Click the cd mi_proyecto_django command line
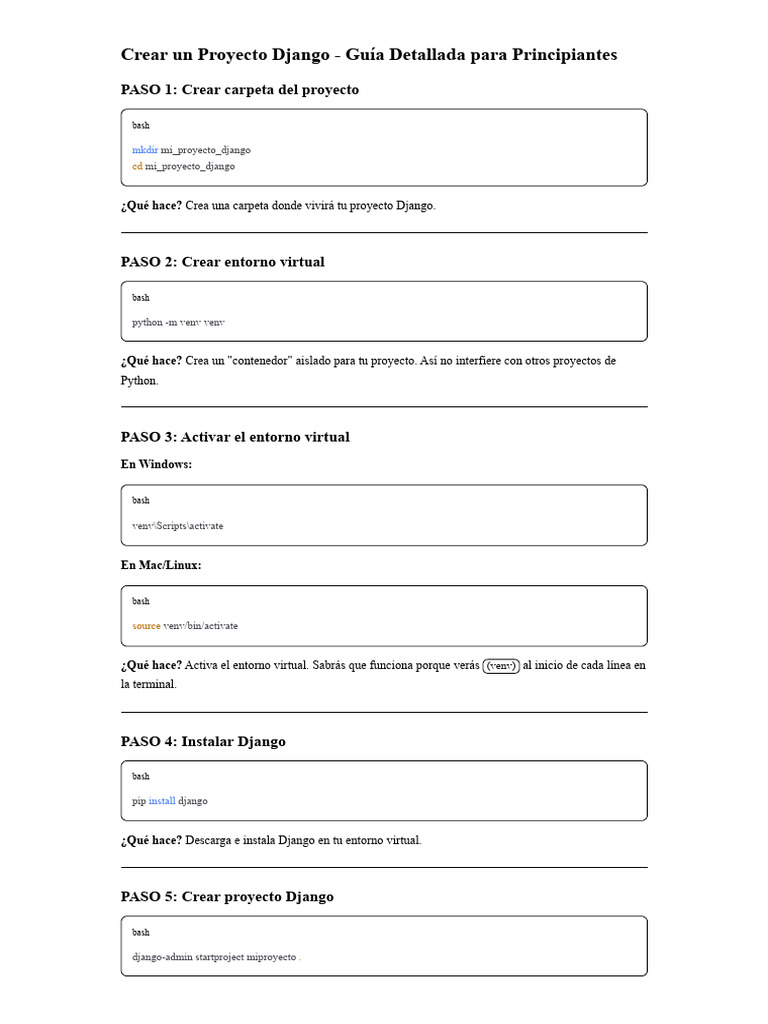This screenshot has width=768, height=1024. point(183,166)
